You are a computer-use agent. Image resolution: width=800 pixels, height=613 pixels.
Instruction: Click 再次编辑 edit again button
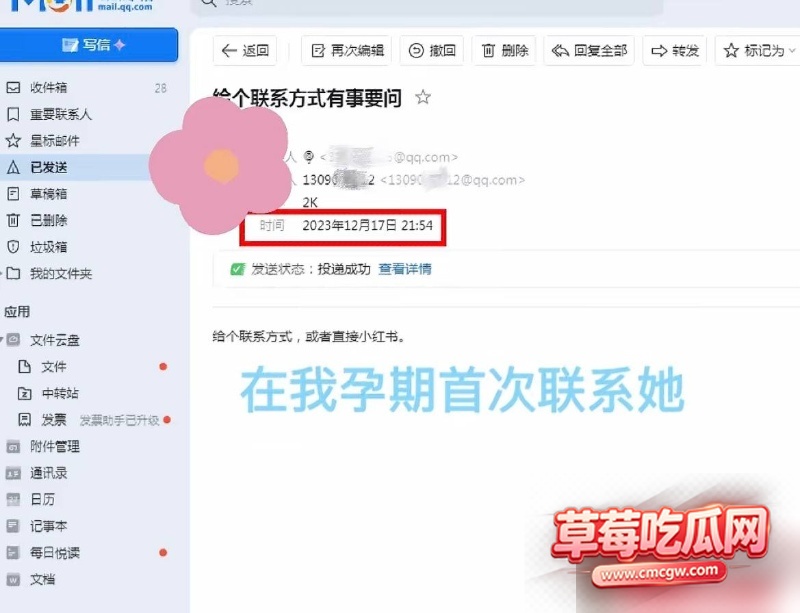coord(346,51)
